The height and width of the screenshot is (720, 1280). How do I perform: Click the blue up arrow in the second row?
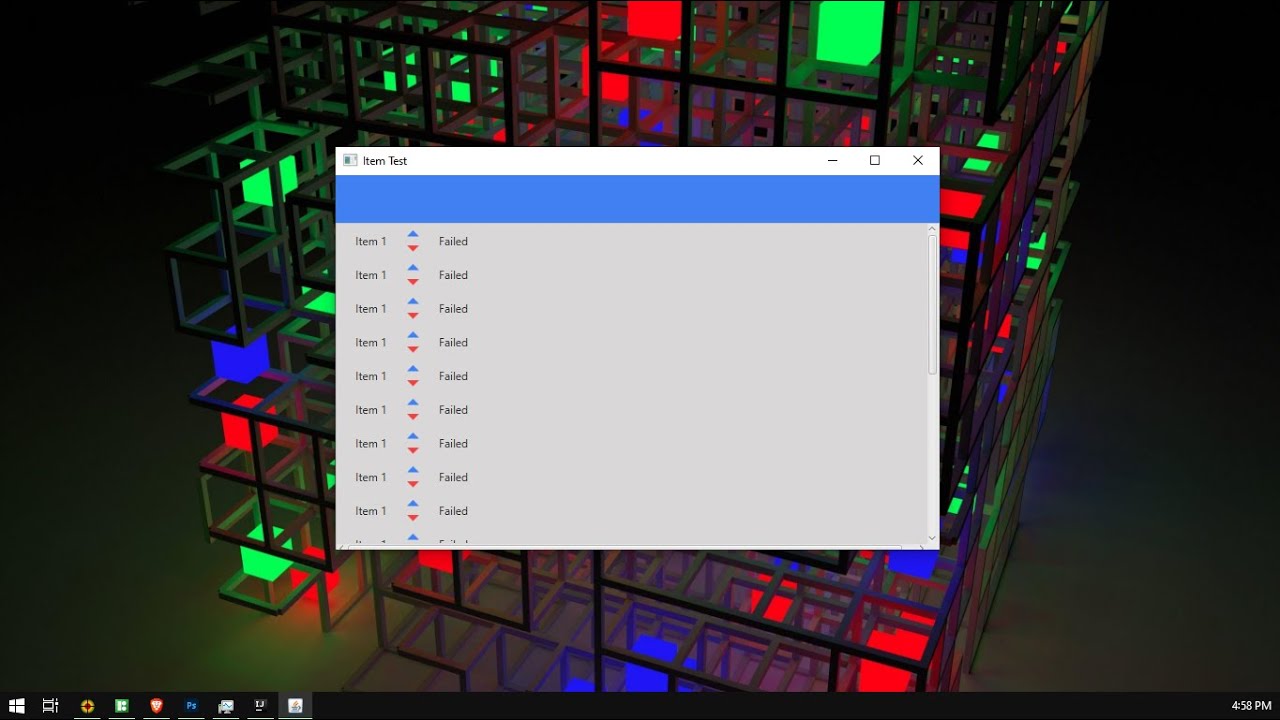pyautogui.click(x=413, y=268)
